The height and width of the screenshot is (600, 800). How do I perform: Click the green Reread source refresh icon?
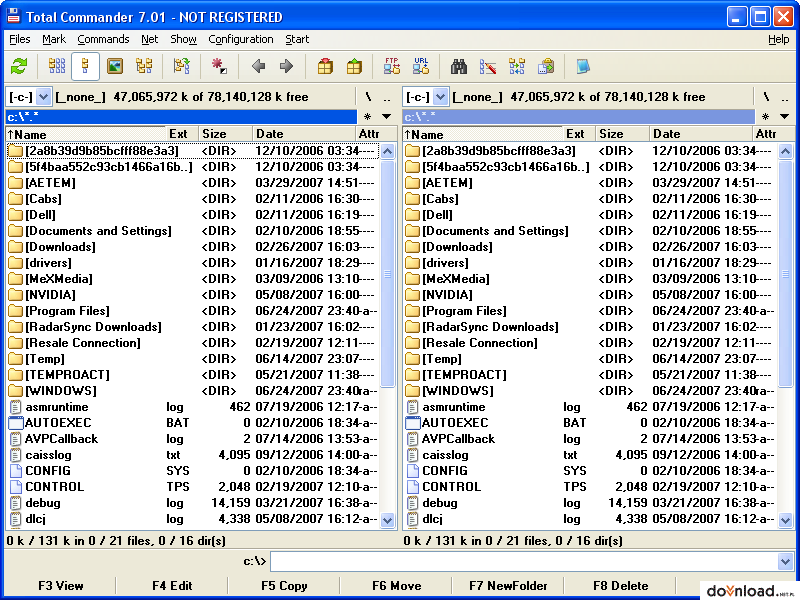click(18, 67)
